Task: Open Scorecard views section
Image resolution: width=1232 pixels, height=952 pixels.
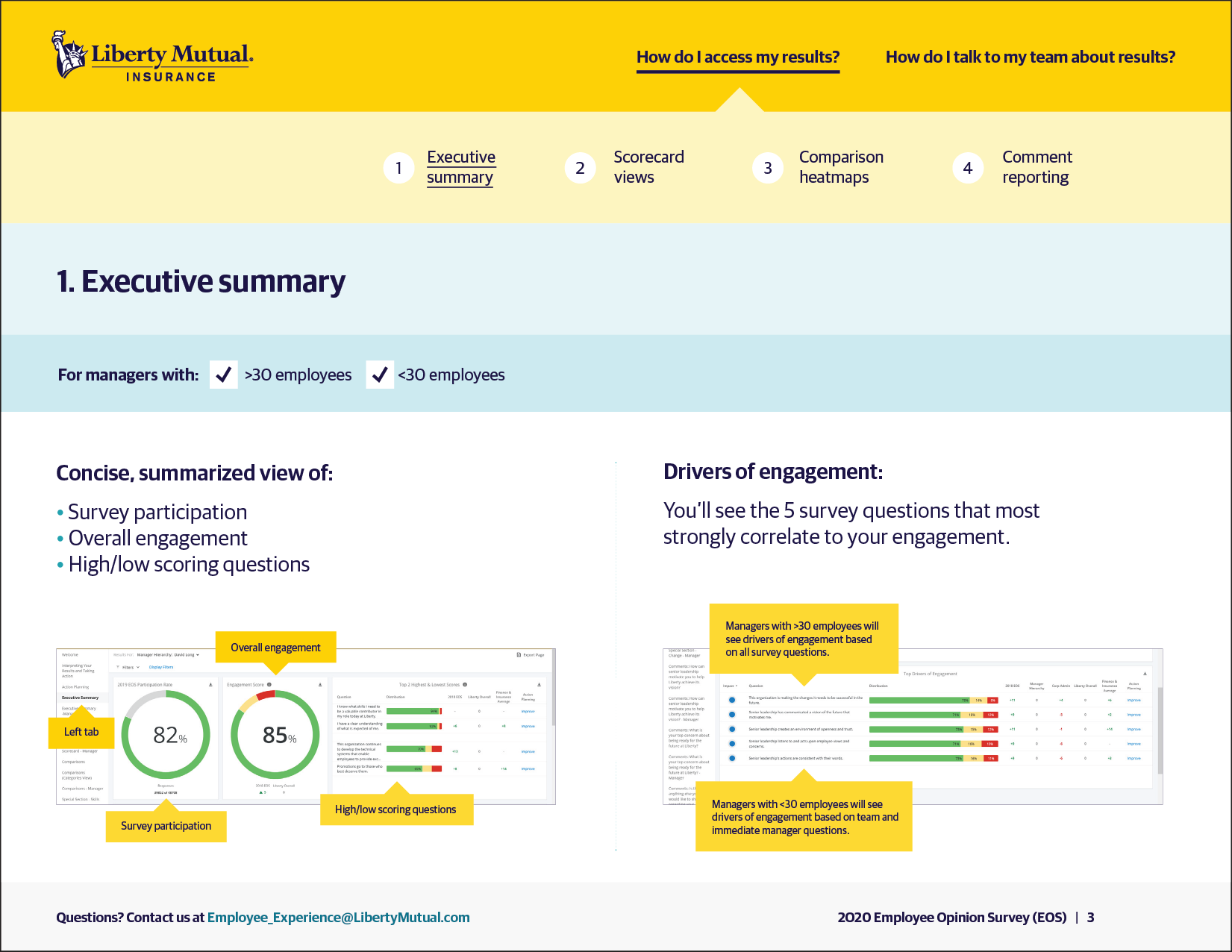Action: coord(648,167)
